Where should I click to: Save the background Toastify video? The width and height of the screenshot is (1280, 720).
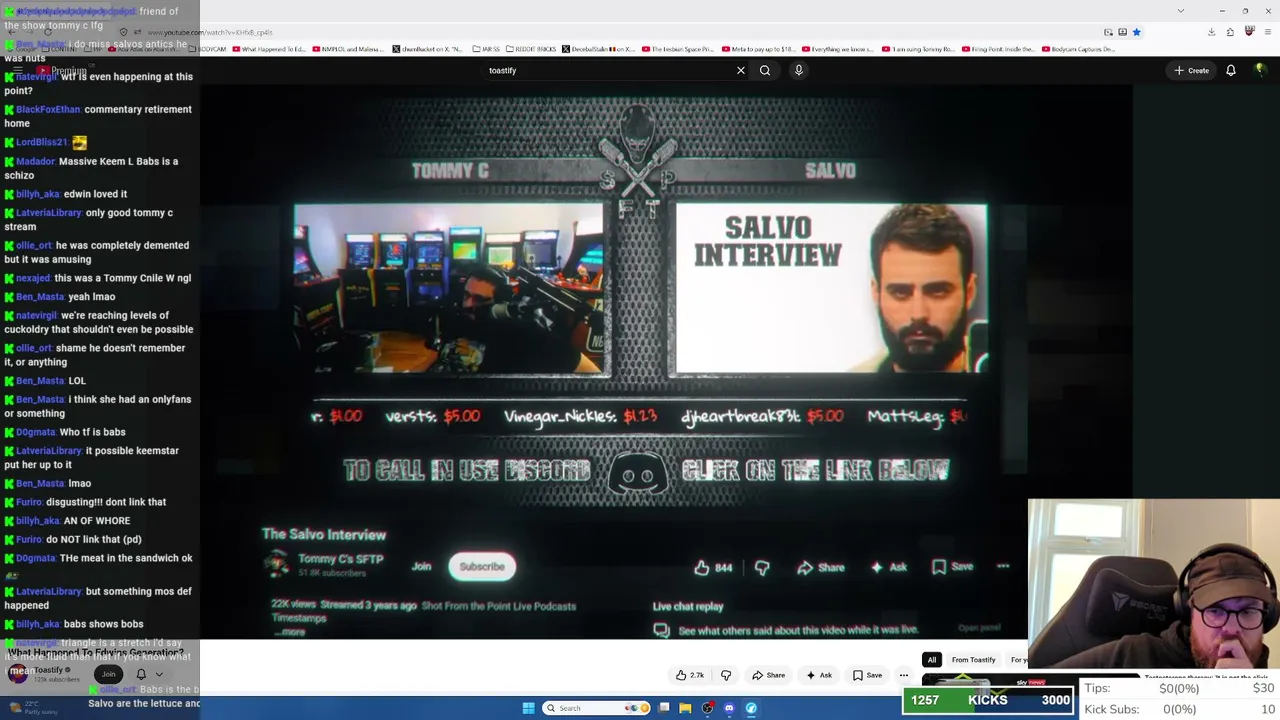point(867,675)
